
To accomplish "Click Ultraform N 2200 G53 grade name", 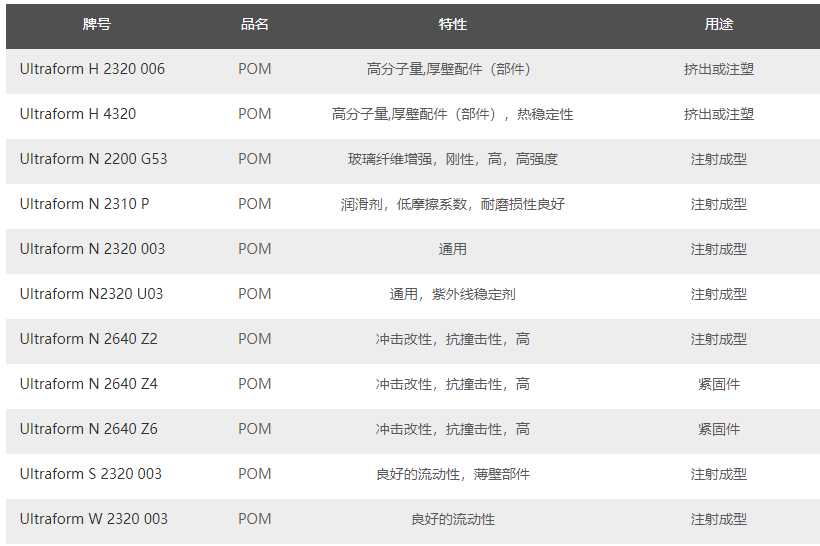I will 94,159.
